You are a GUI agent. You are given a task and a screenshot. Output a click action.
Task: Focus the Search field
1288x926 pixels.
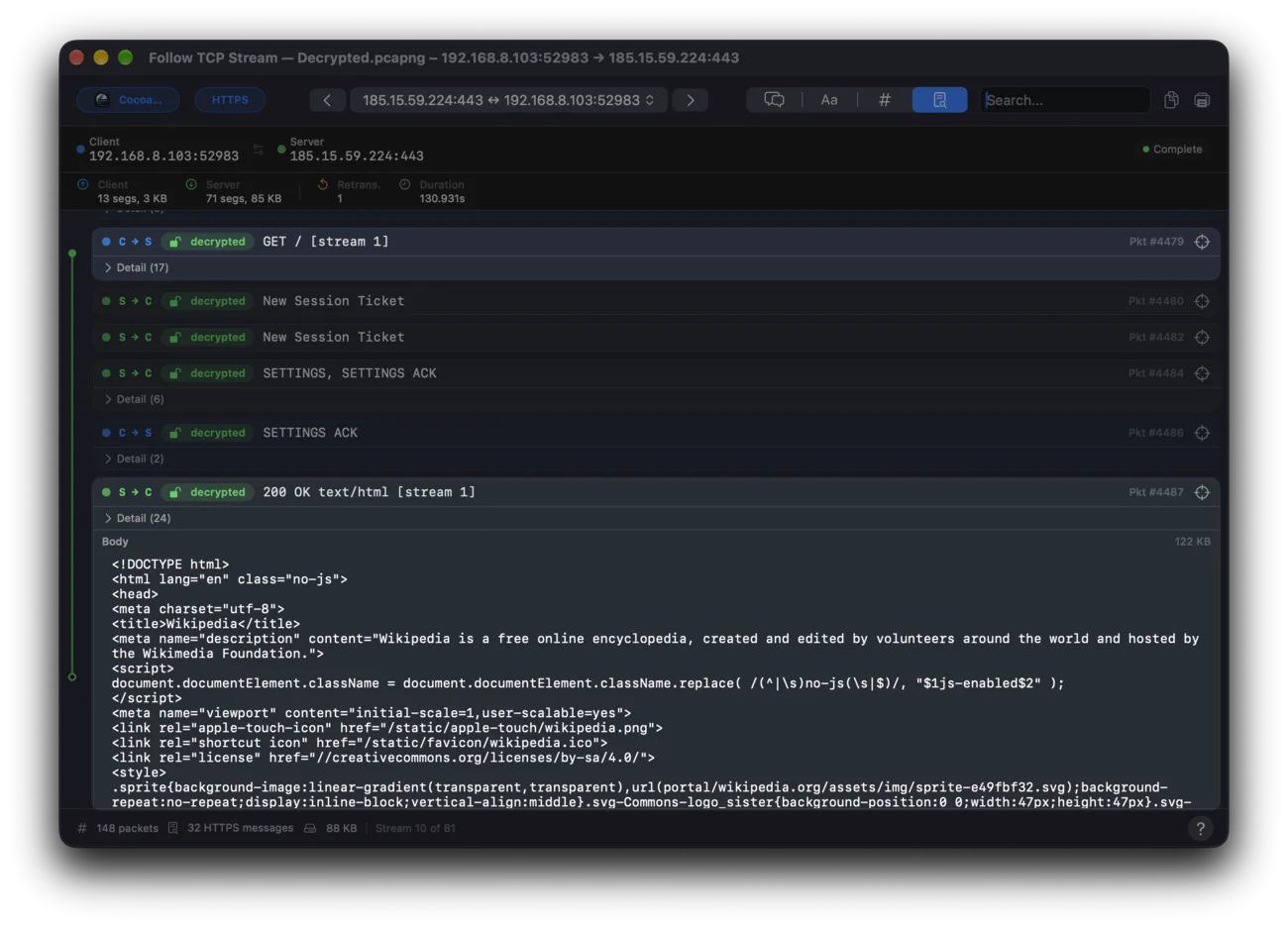pos(1065,100)
